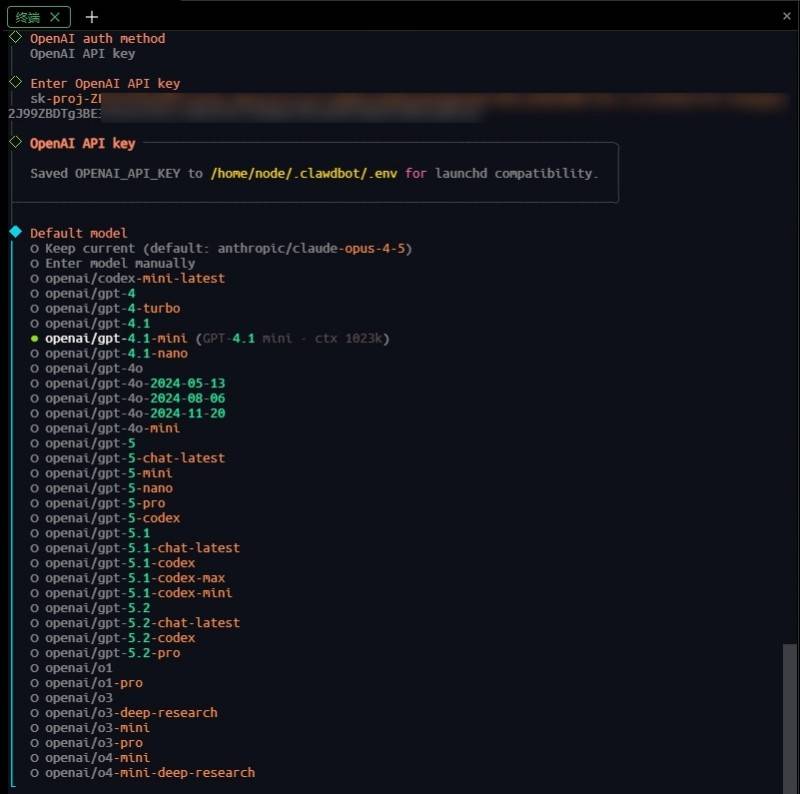Choose openai/gpt-4o-2024-11-20 model

pos(128,413)
